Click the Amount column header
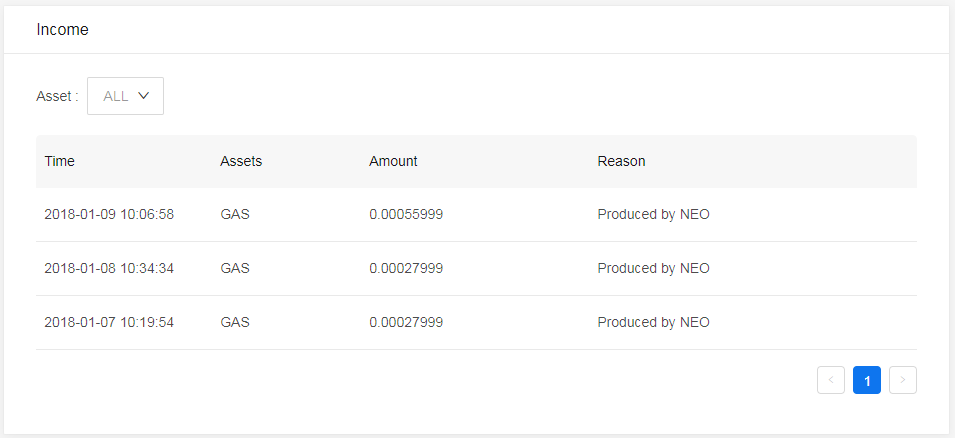This screenshot has width=955, height=438. tap(393, 161)
